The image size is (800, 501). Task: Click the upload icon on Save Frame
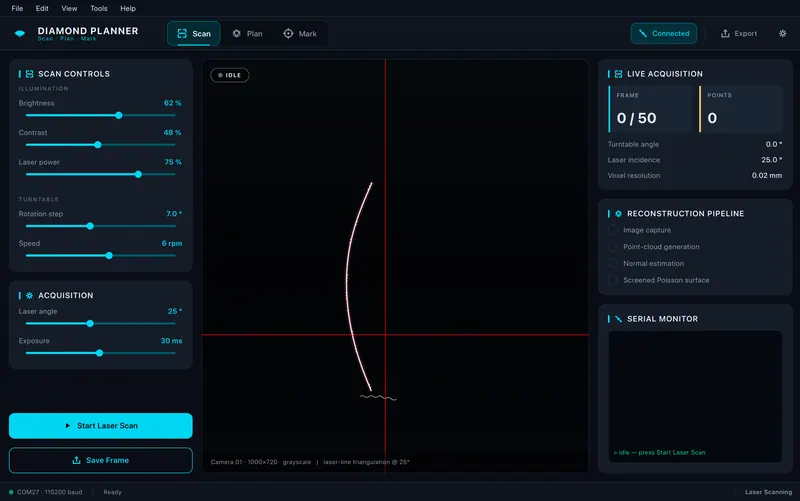click(x=77, y=460)
